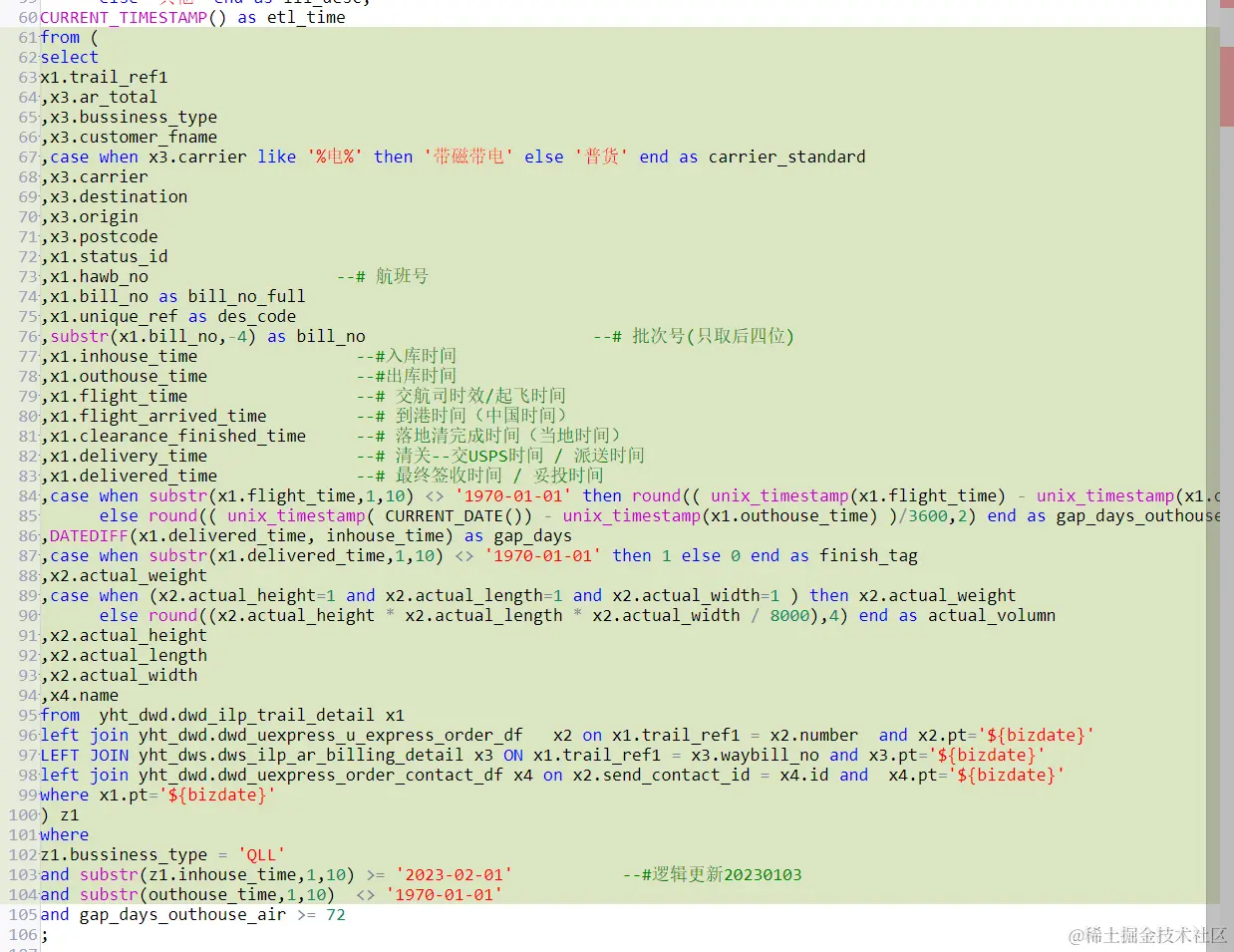Click the 8000 divisor value

coord(789,615)
